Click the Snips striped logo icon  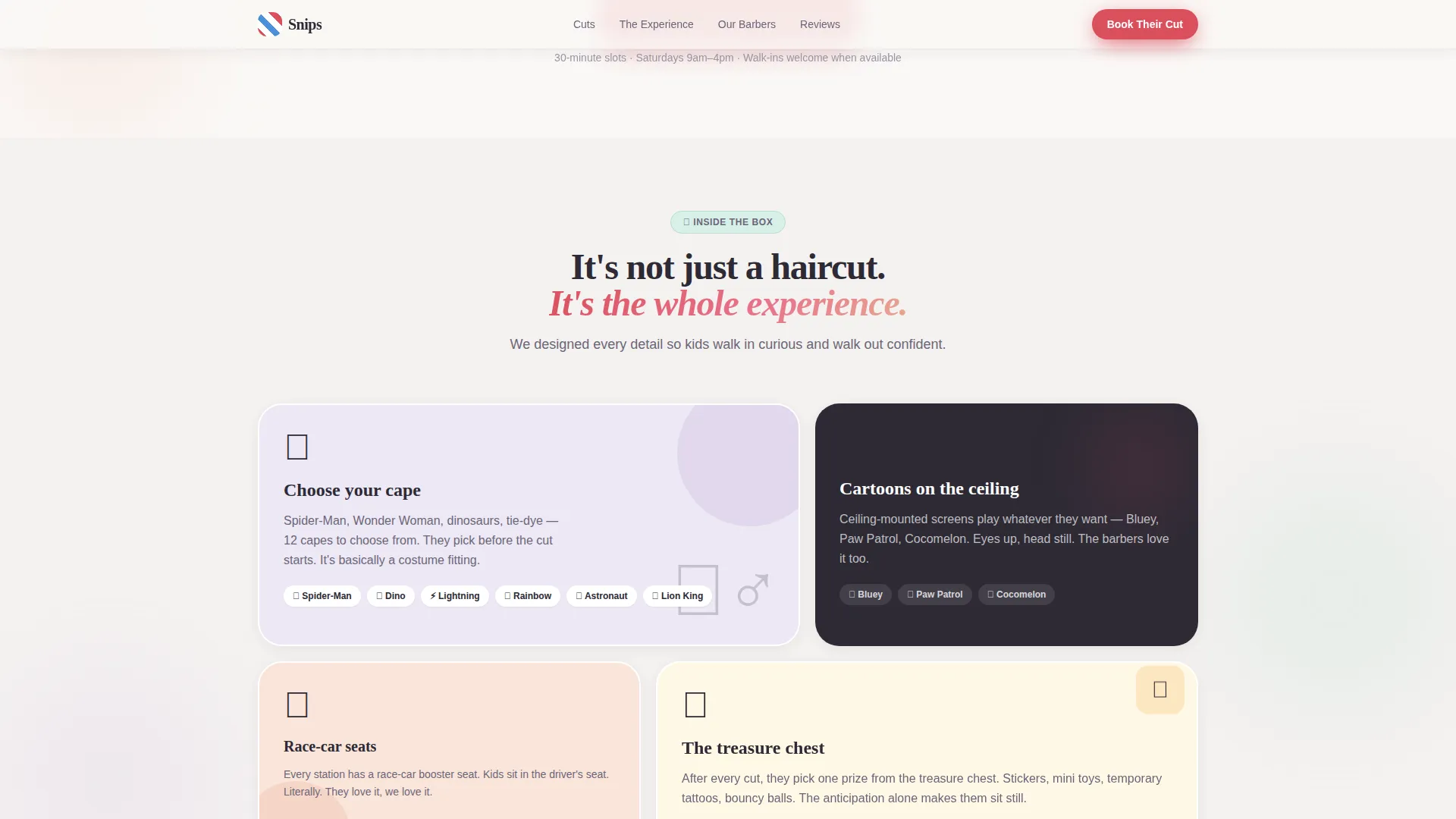pos(270,24)
